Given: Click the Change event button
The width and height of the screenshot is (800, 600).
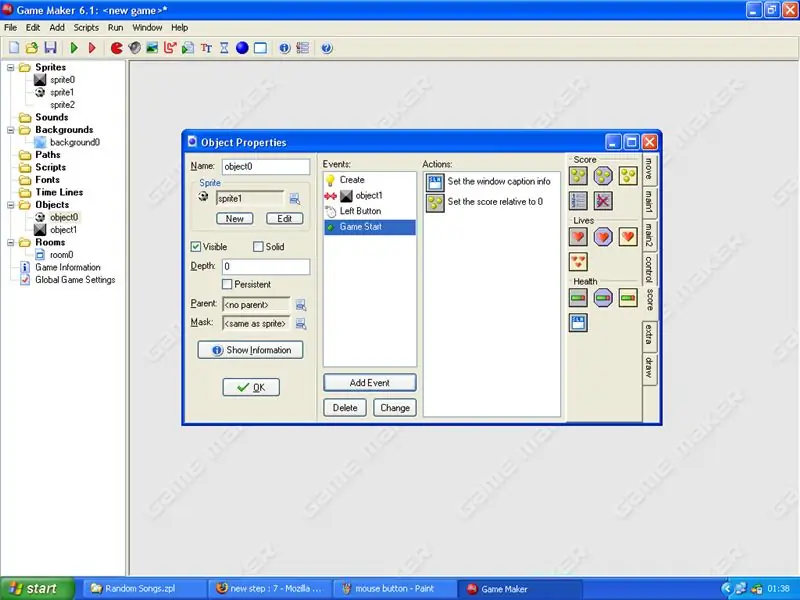Looking at the screenshot, I should coord(395,408).
